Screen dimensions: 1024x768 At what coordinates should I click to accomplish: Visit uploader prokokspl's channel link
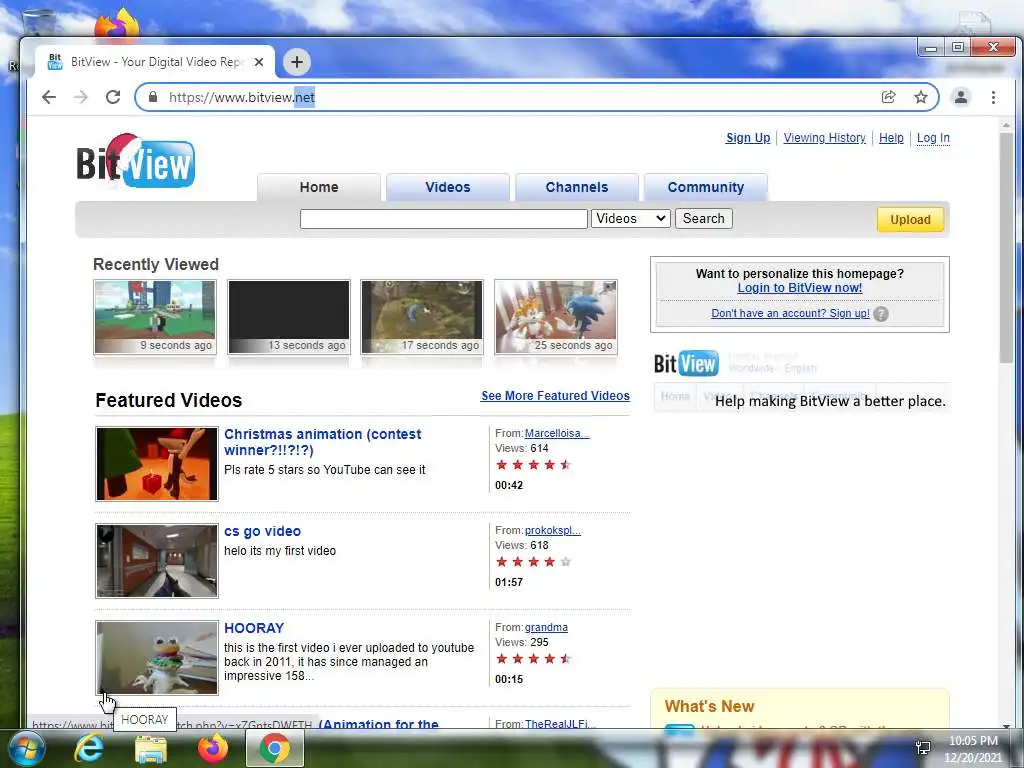552,530
